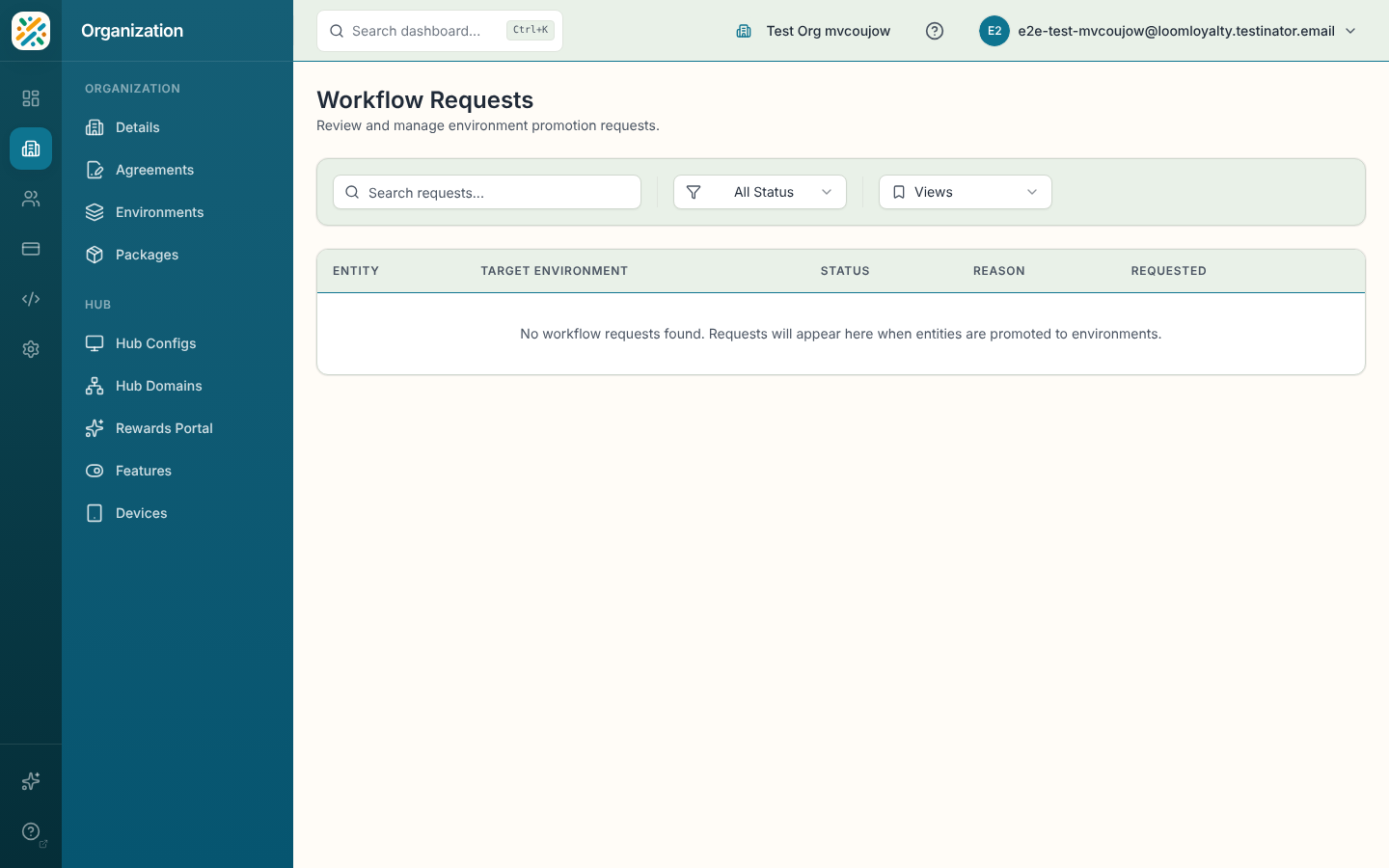The image size is (1389, 868).
Task: Open the Devices page
Action: [x=177, y=513]
